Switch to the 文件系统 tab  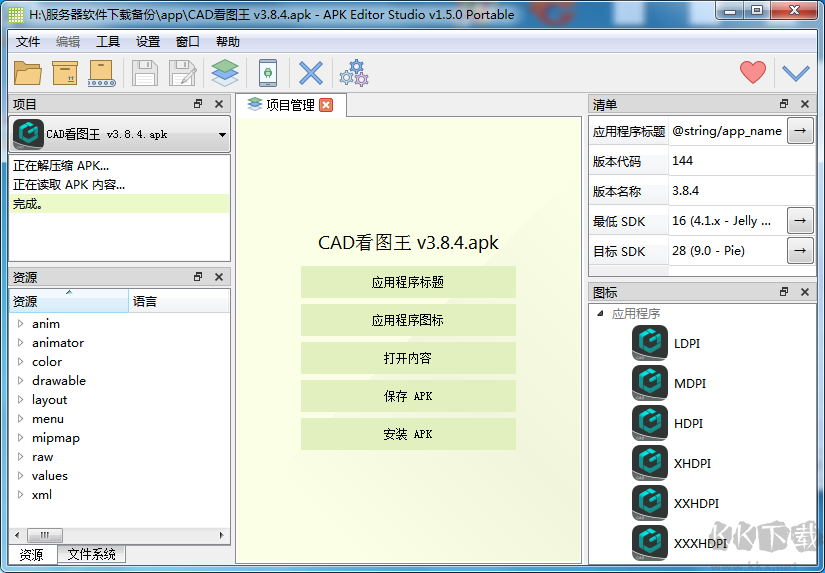91,554
